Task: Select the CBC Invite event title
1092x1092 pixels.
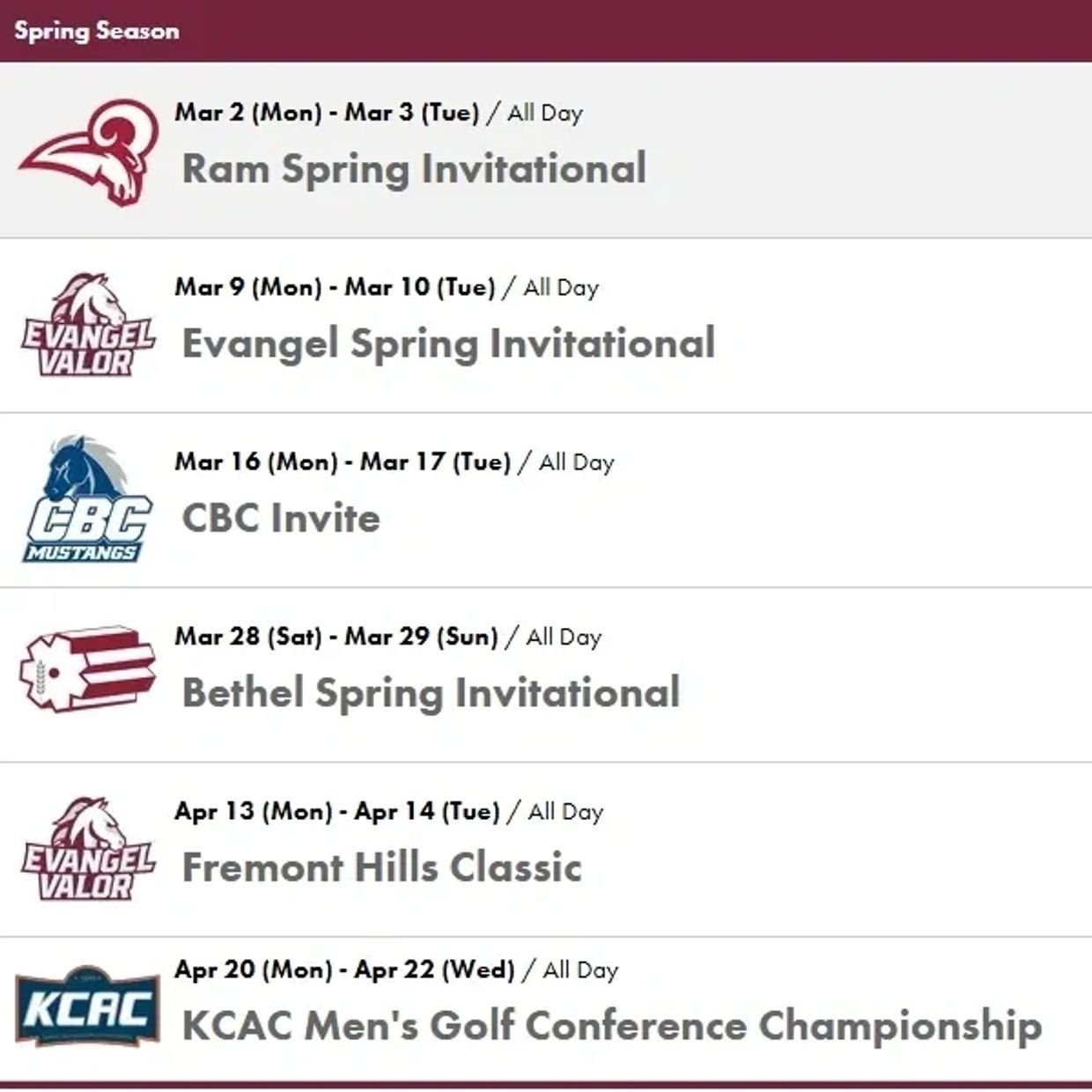Action: pos(281,518)
